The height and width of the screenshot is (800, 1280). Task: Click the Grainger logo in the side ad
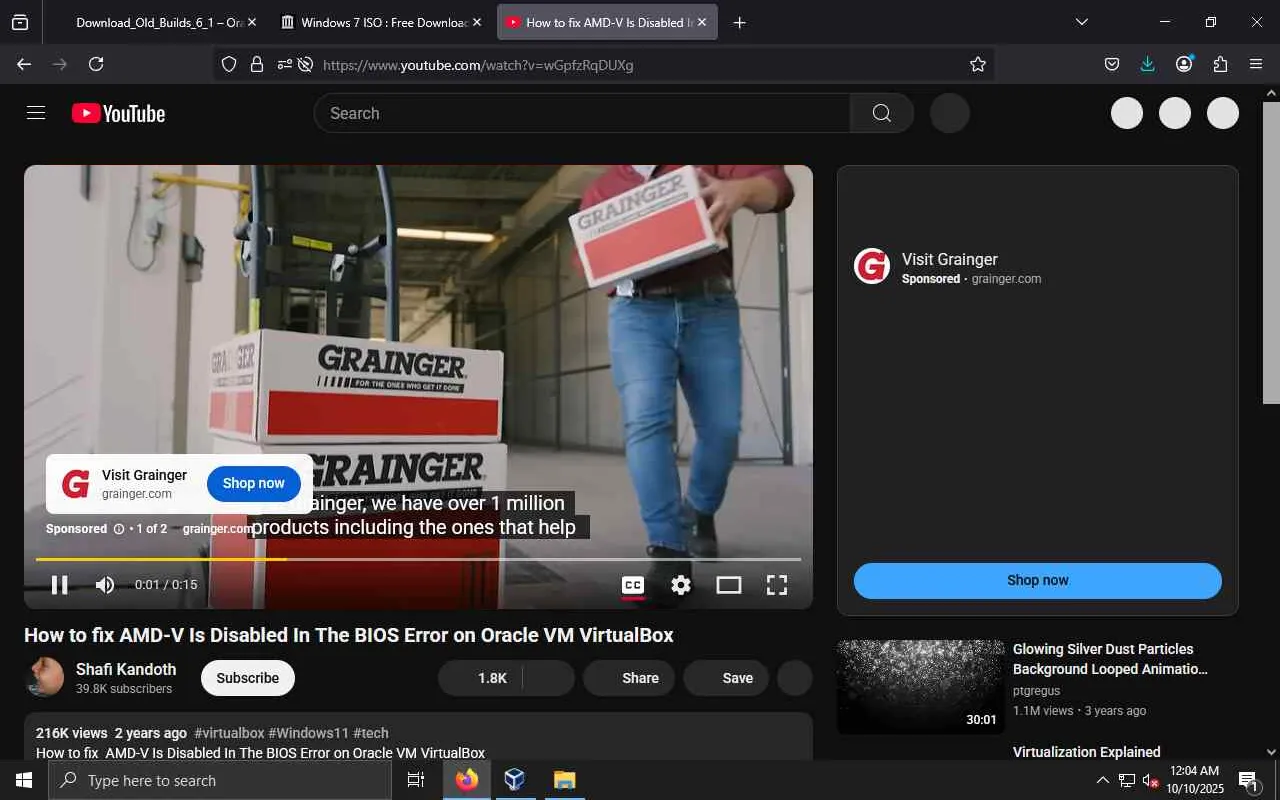[872, 267]
